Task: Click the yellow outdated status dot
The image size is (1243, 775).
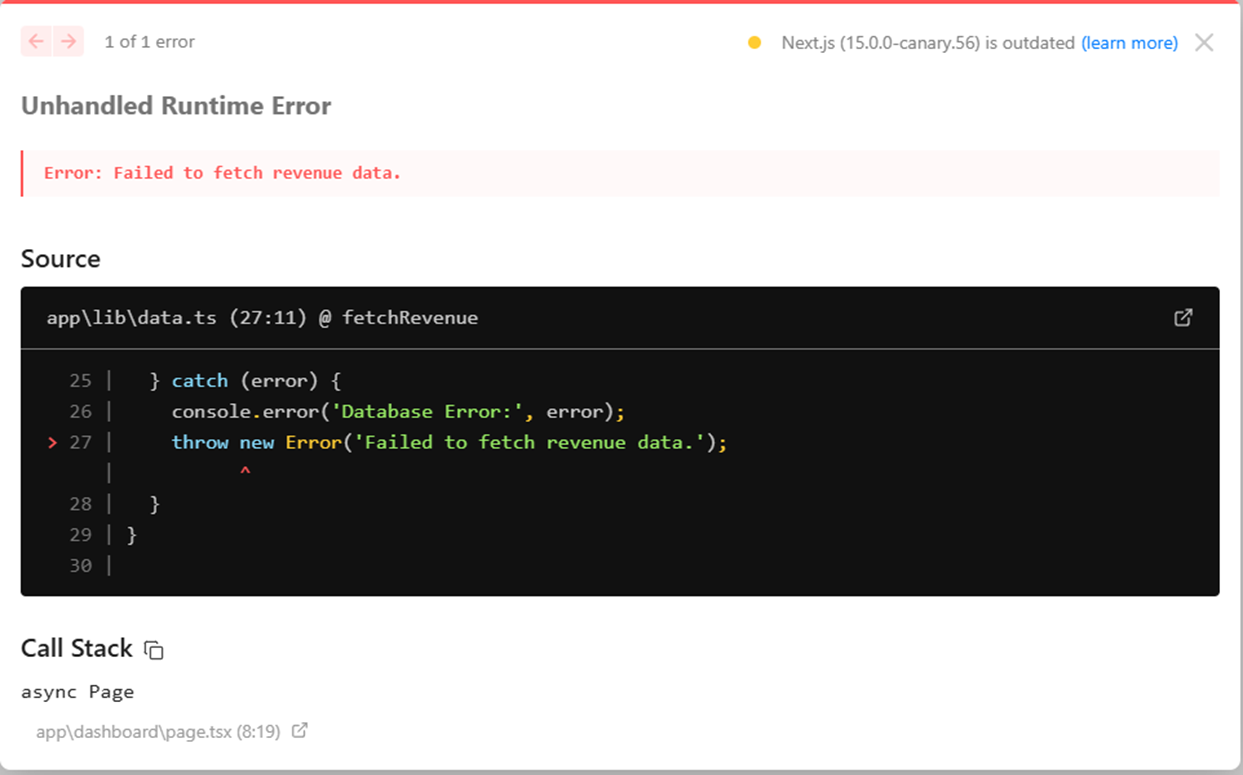Action: click(754, 43)
